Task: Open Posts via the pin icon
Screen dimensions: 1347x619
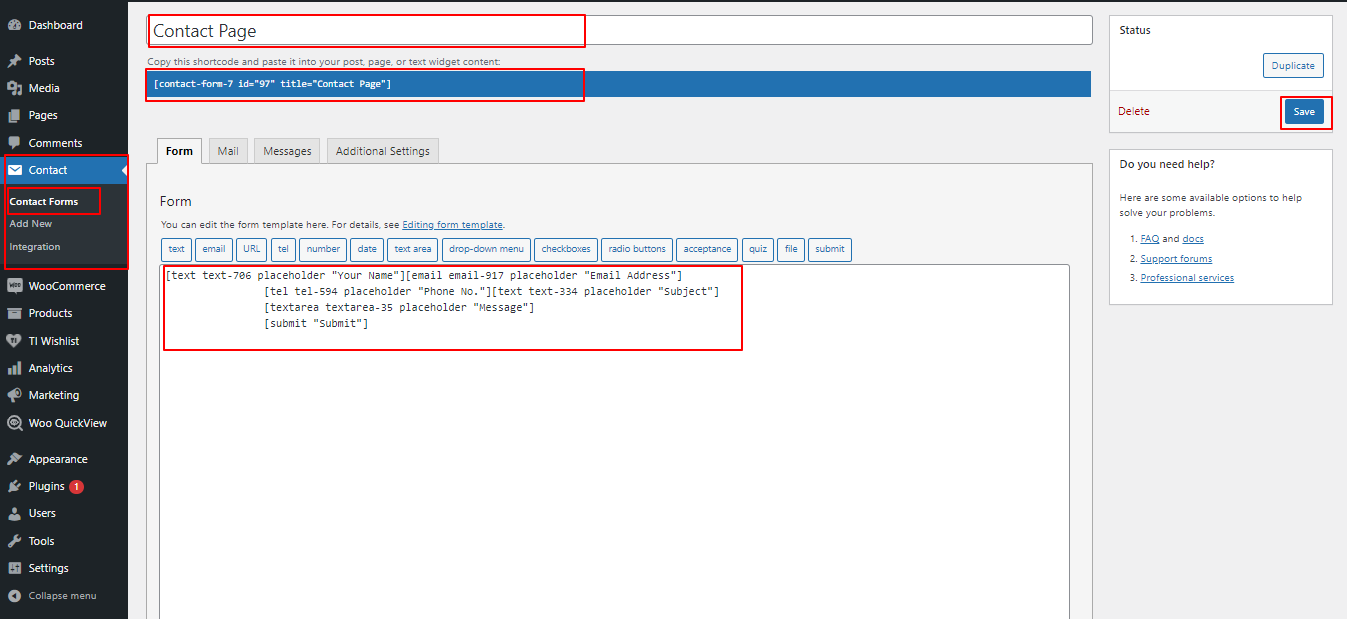Action: click(x=14, y=61)
